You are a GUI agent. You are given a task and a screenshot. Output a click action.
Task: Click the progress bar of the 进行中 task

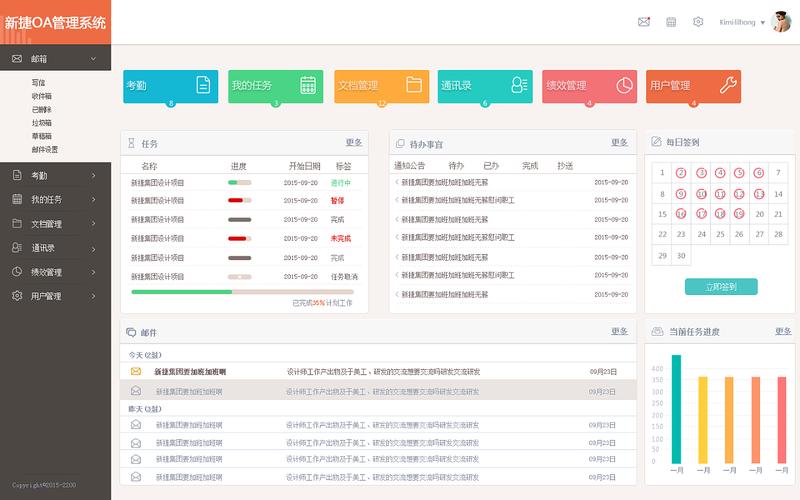click(239, 182)
